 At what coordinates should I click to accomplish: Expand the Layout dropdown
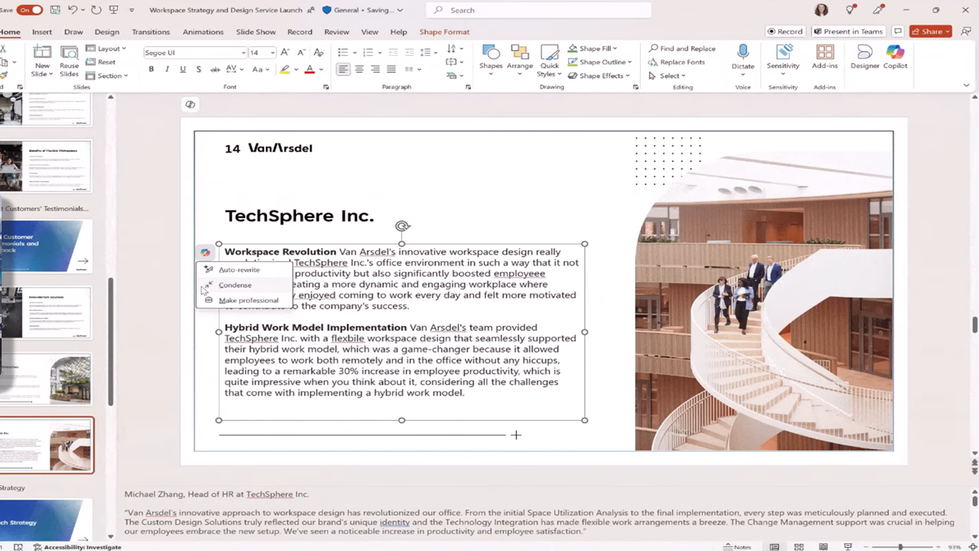pos(106,48)
